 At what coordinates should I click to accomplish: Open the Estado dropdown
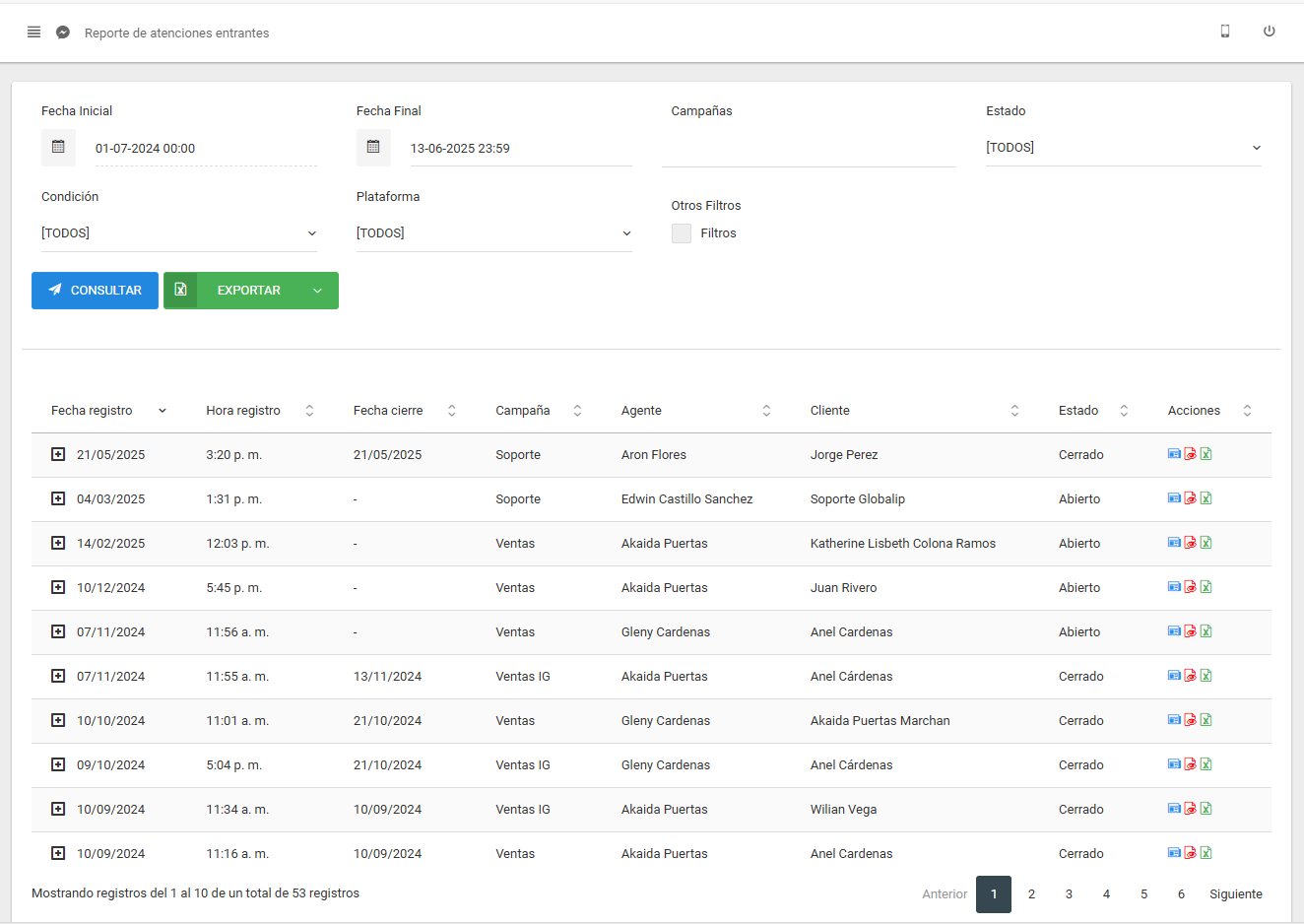coord(1123,148)
